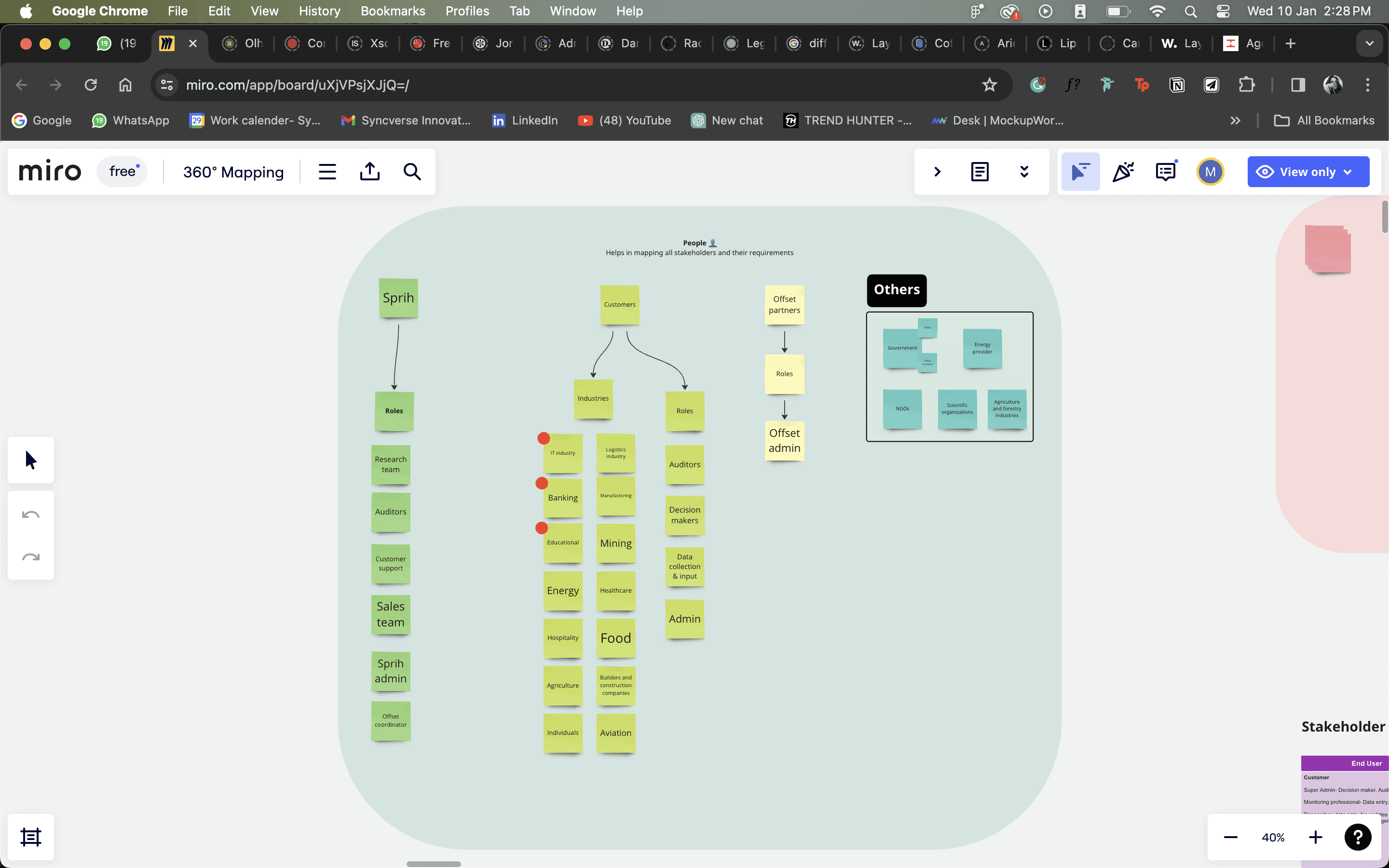Bookmark this page with star icon

point(989,85)
